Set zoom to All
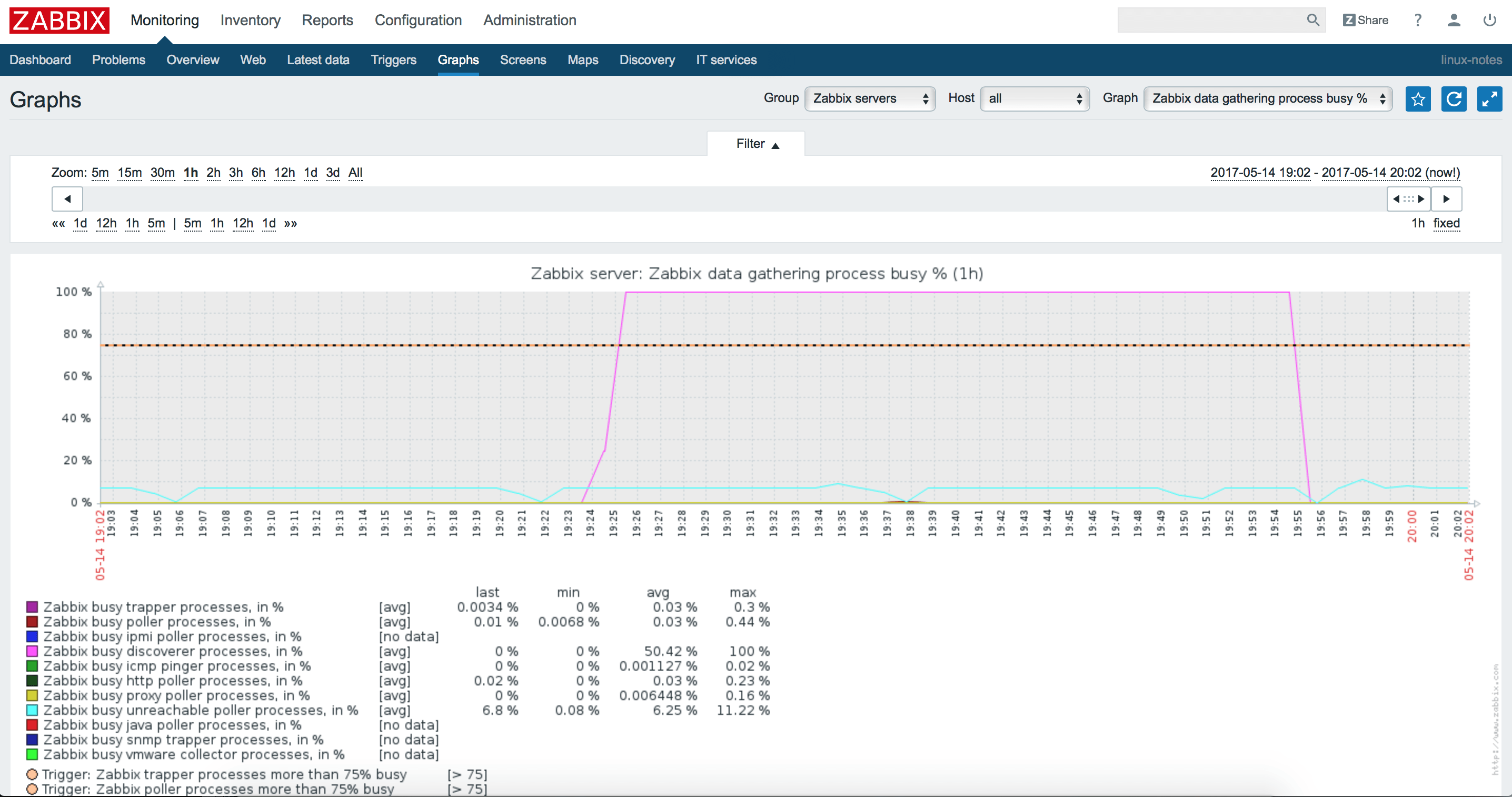 355,173
